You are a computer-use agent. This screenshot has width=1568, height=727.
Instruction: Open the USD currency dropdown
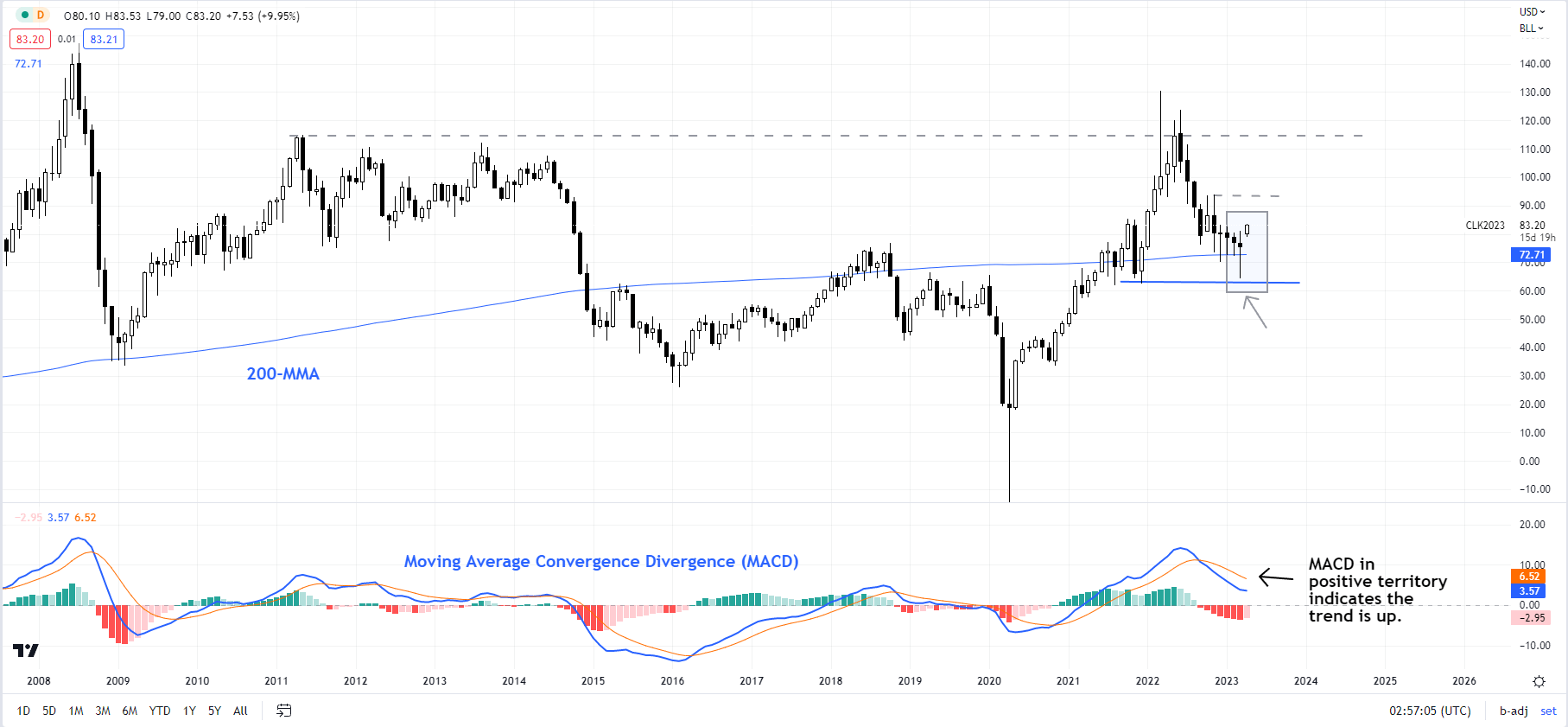click(x=1533, y=12)
